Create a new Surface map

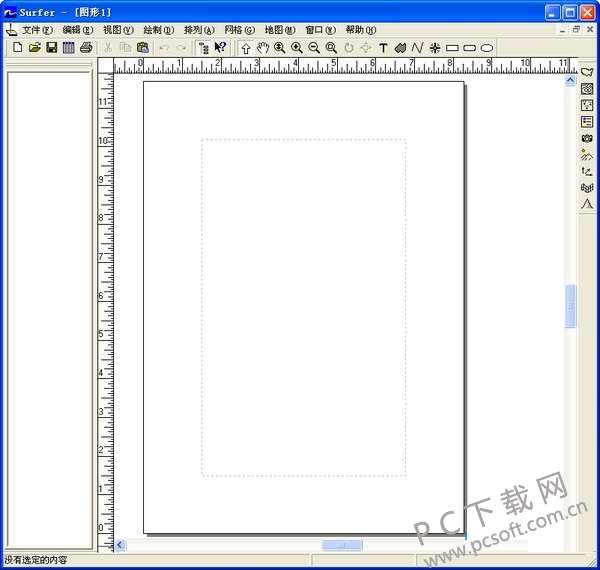point(587,204)
